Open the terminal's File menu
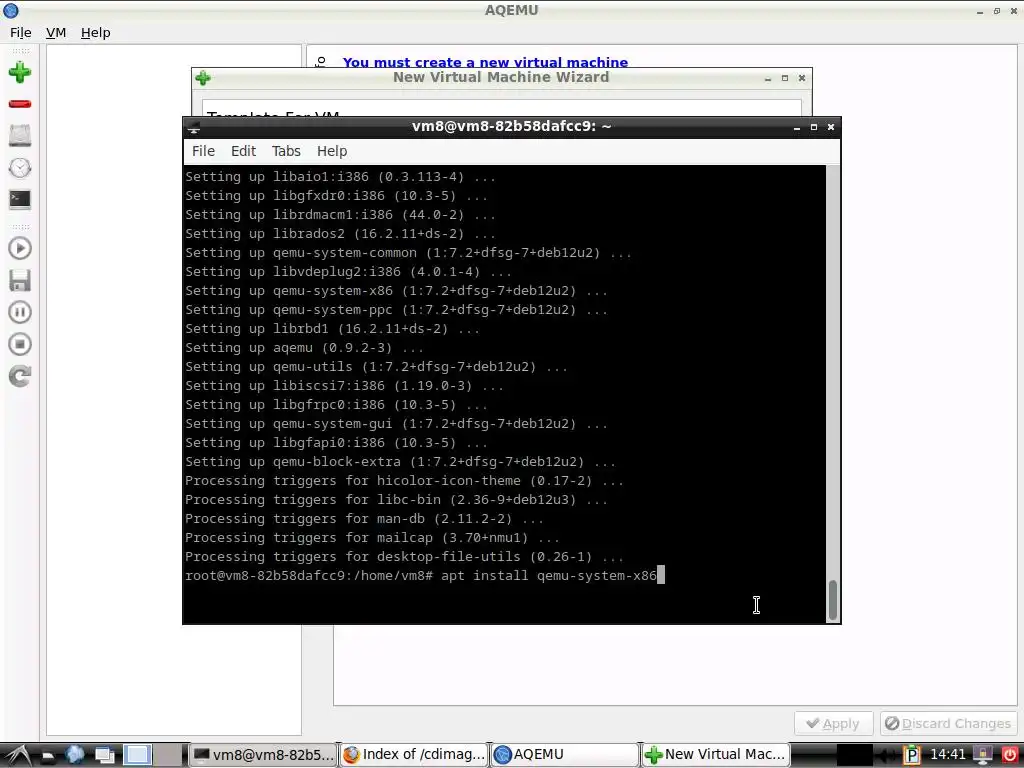The height and width of the screenshot is (768, 1024). (x=203, y=151)
